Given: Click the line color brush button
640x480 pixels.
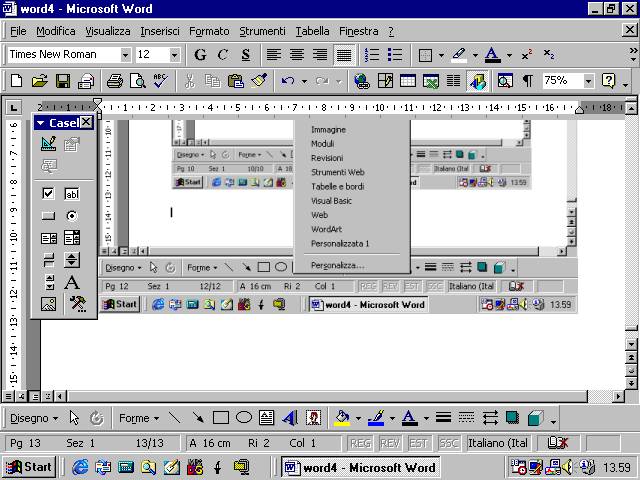Looking at the screenshot, I should tap(376, 418).
